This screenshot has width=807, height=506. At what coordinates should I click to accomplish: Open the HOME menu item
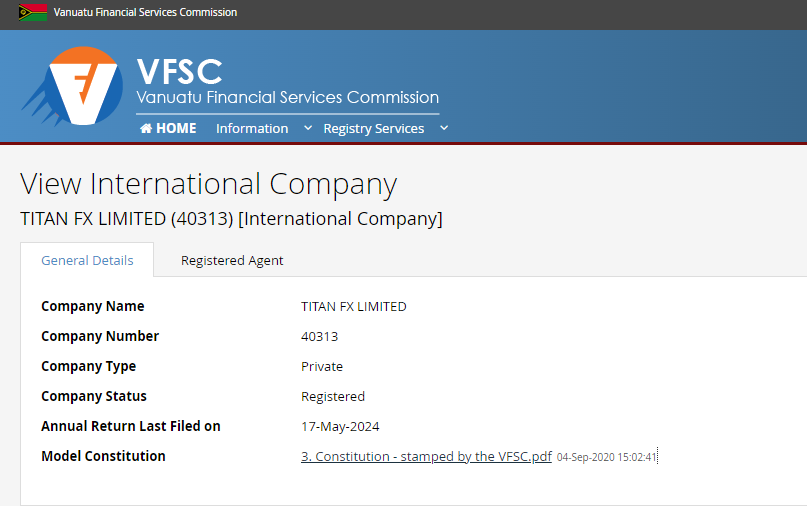tap(168, 128)
